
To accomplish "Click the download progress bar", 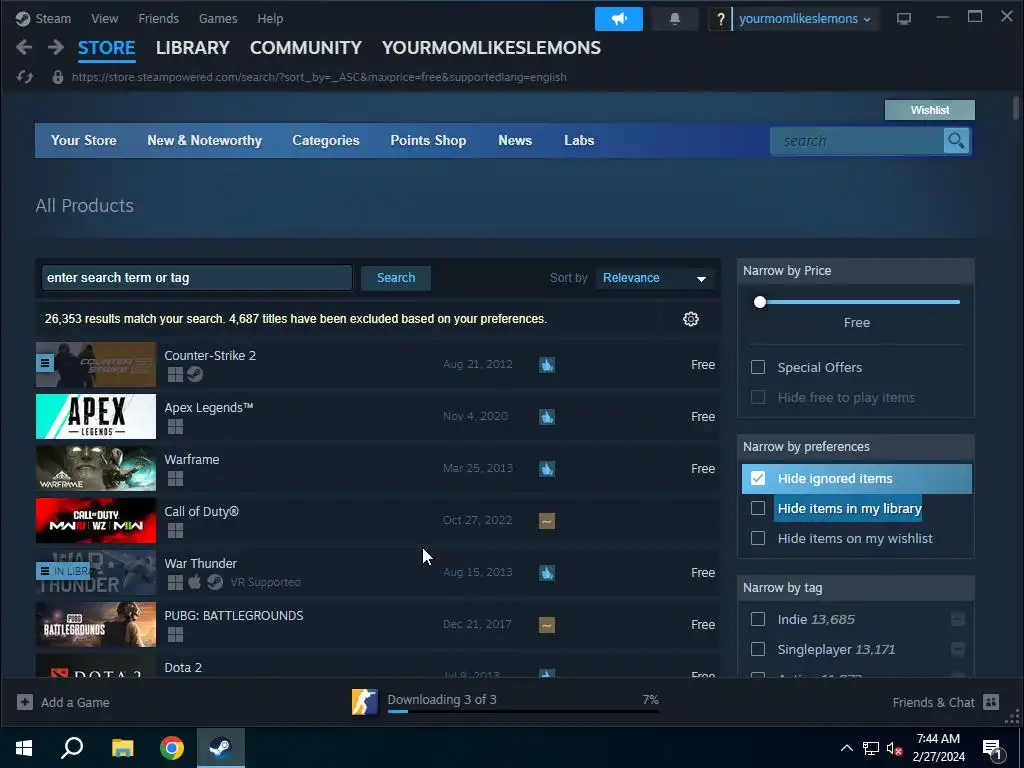I will point(523,711).
